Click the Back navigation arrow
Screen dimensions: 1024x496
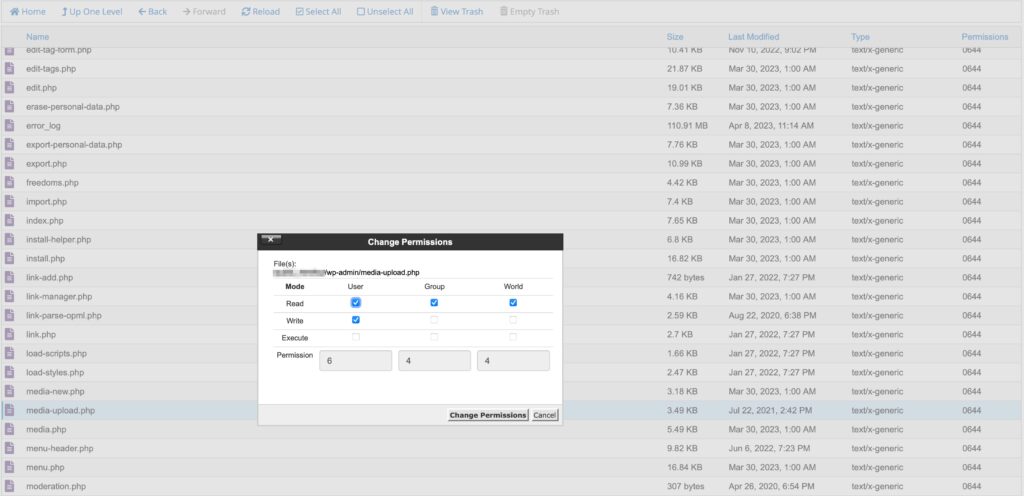pyautogui.click(x=153, y=12)
